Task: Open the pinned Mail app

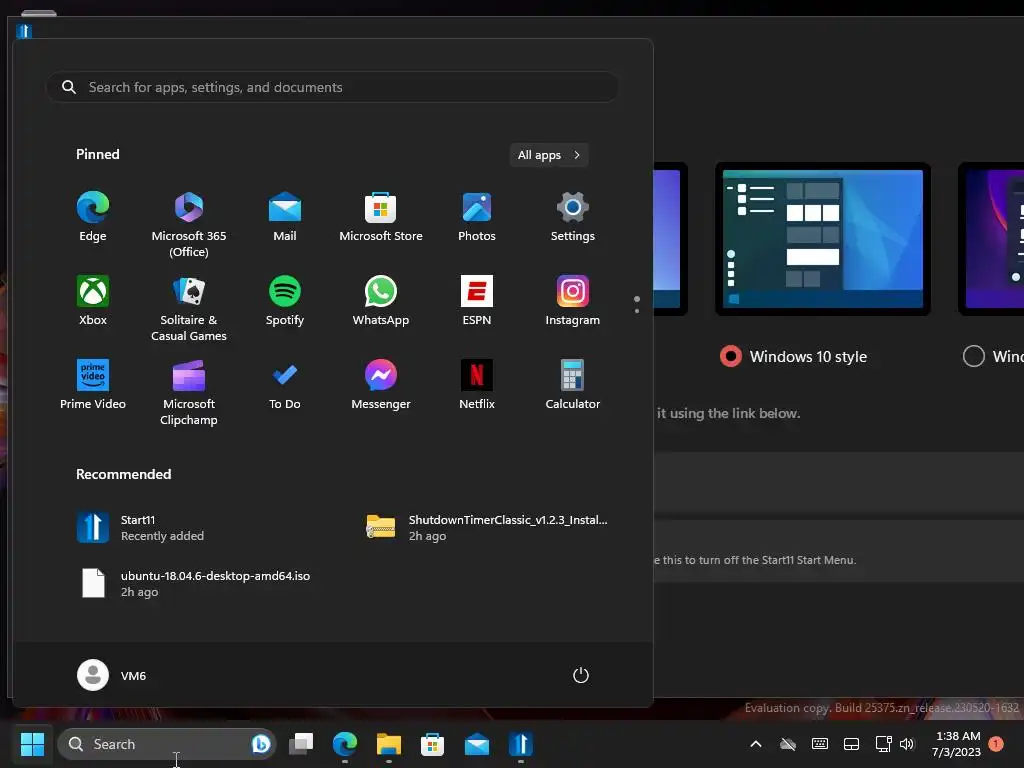Action: 285,217
